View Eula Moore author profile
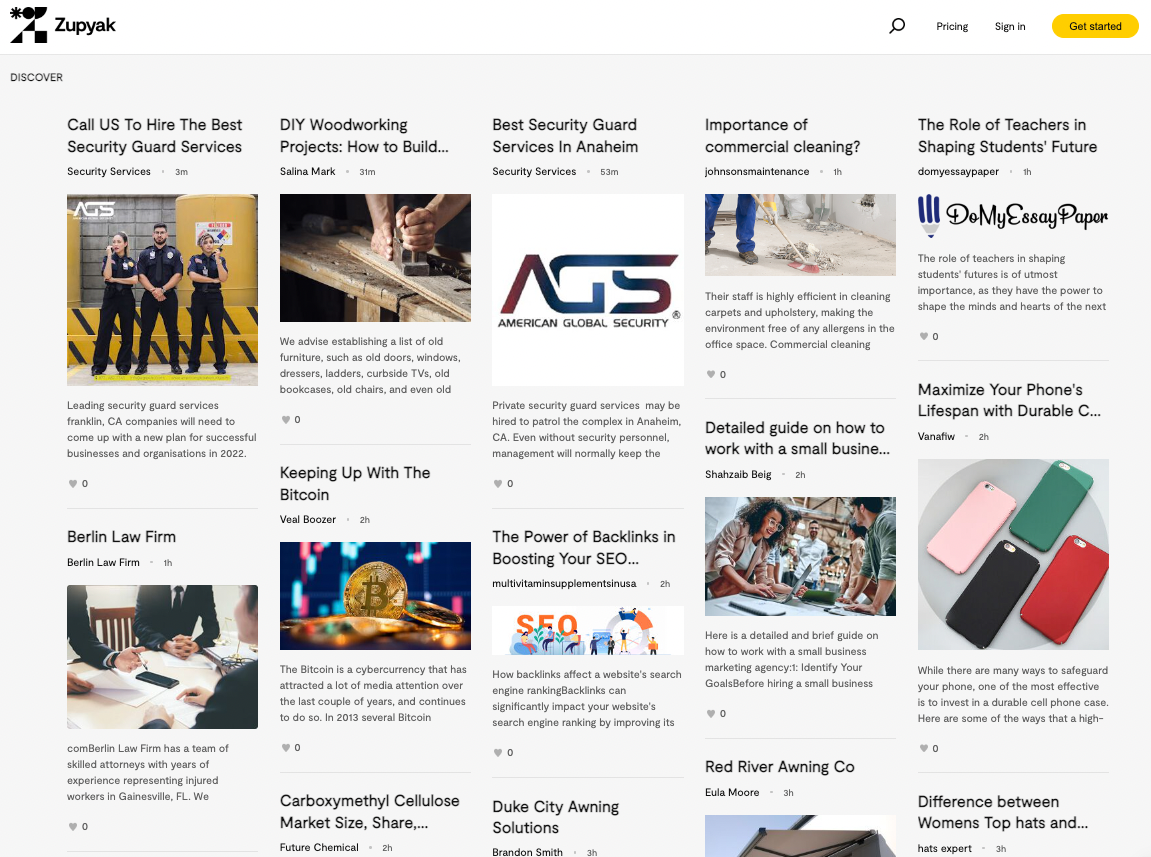Screen dimensions: 1151x857 (x=732, y=792)
